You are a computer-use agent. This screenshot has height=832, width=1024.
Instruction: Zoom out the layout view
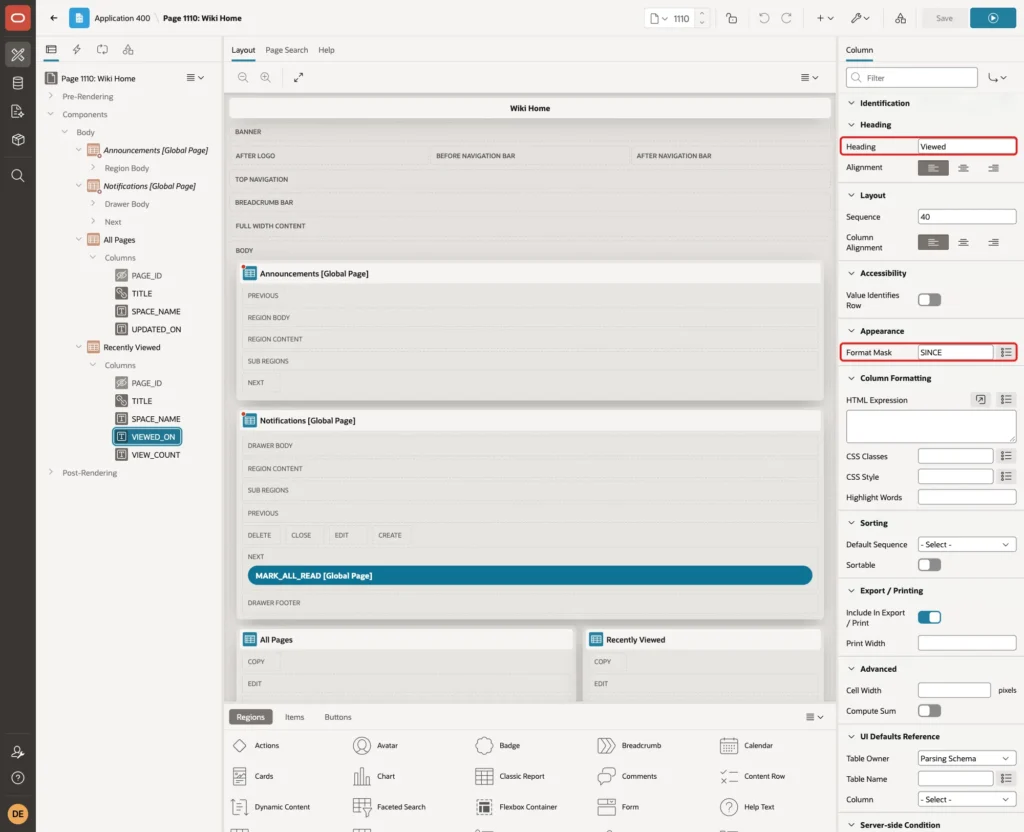pyautogui.click(x=243, y=77)
